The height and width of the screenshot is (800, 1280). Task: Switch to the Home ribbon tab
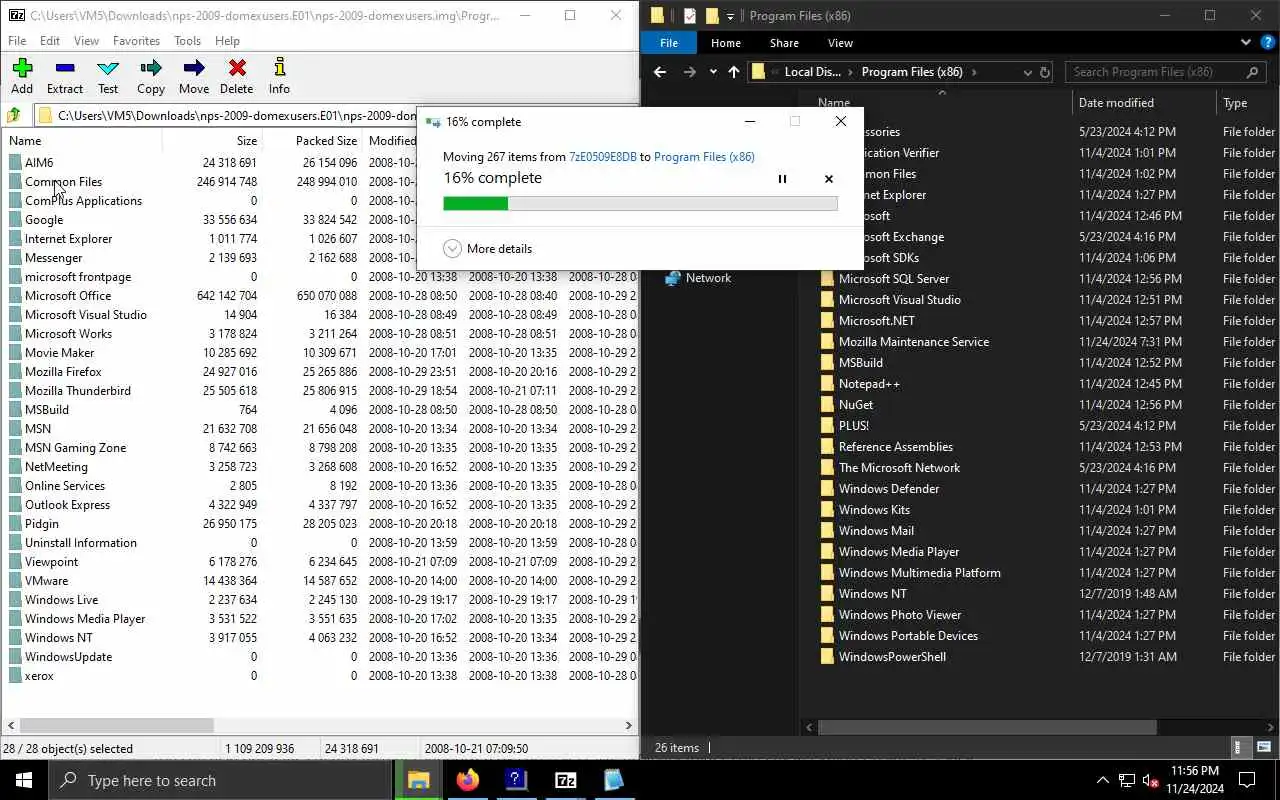(x=726, y=43)
